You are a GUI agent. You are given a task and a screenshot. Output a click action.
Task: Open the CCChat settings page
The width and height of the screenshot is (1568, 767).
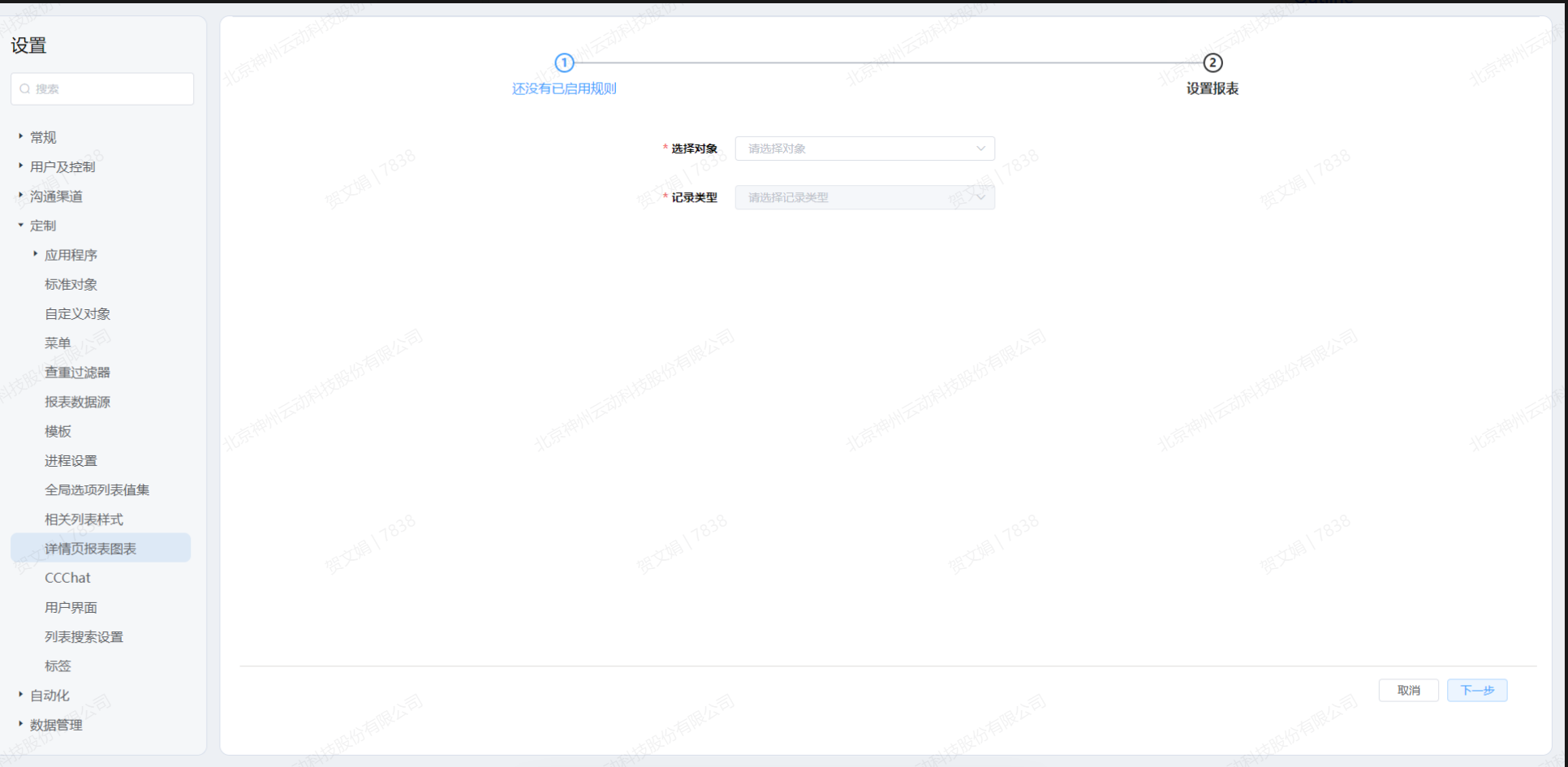coord(68,578)
